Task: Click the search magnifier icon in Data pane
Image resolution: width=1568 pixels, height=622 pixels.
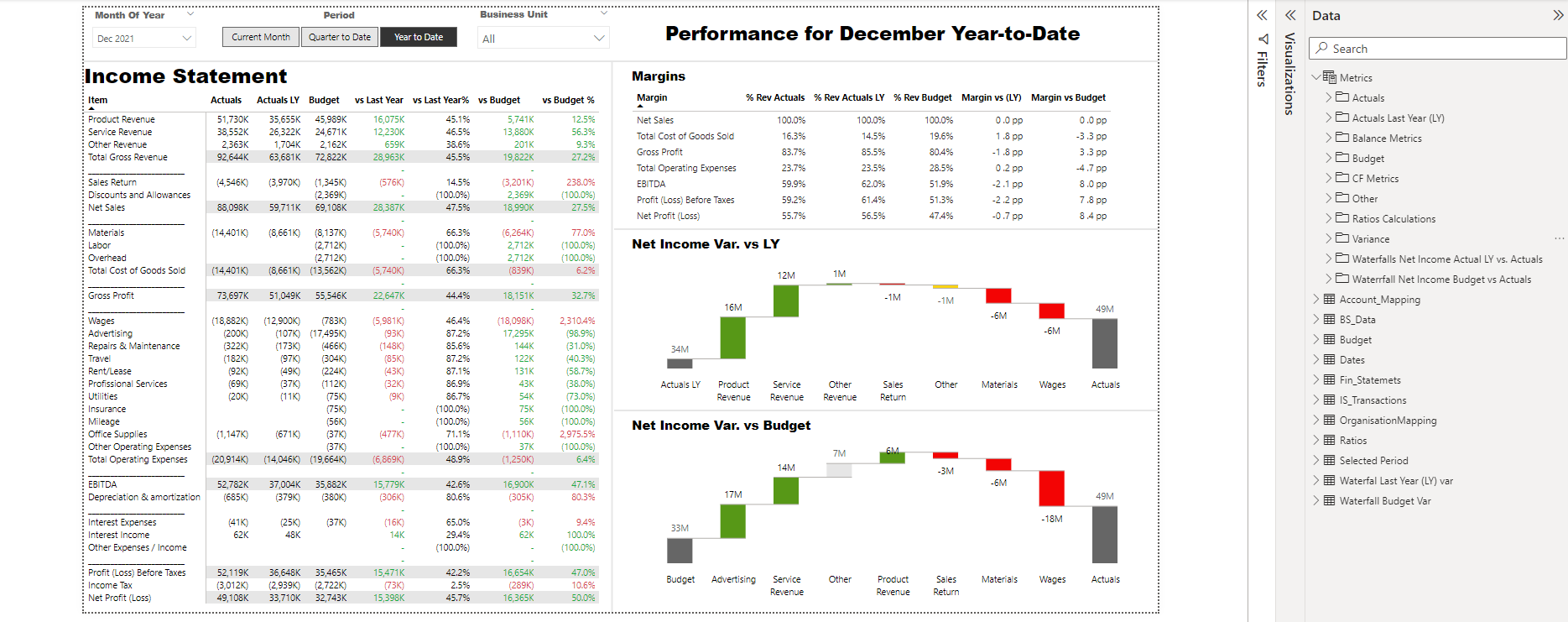Action: tap(1322, 48)
